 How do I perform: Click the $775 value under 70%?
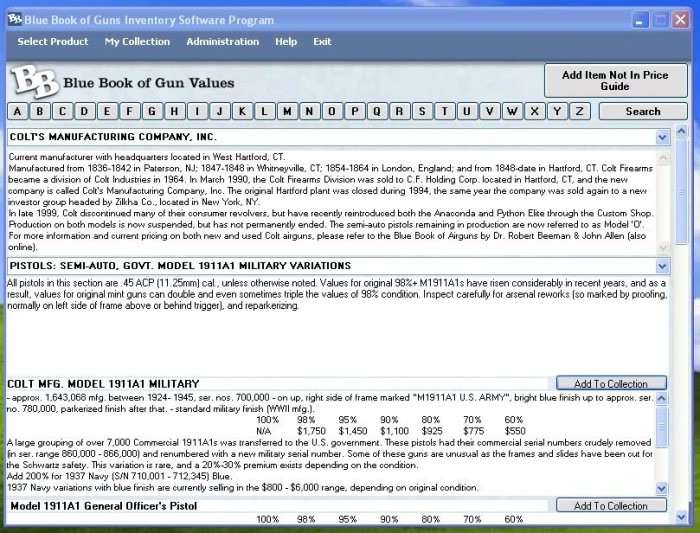[x=473, y=431]
